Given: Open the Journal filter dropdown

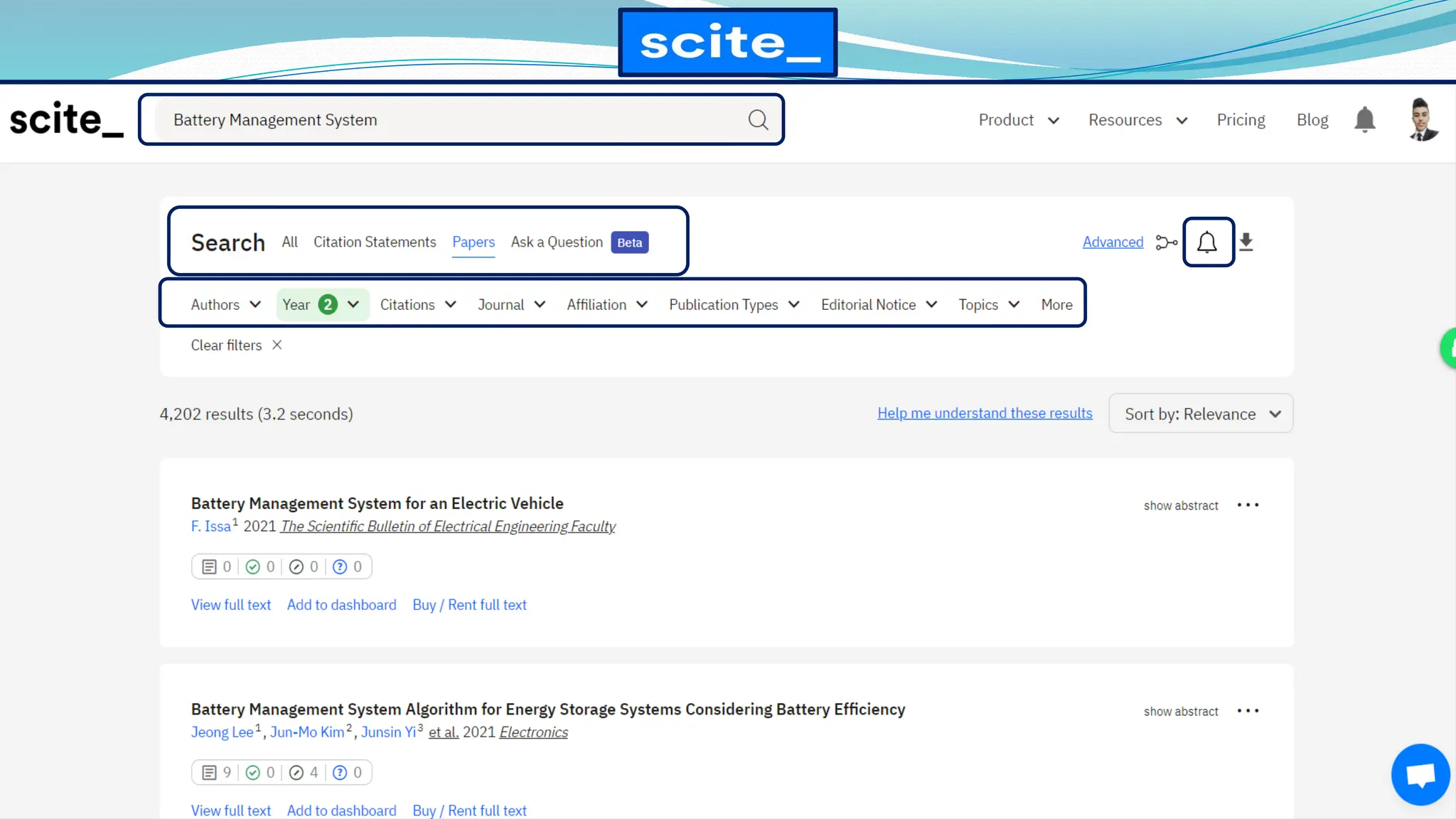Looking at the screenshot, I should (511, 305).
